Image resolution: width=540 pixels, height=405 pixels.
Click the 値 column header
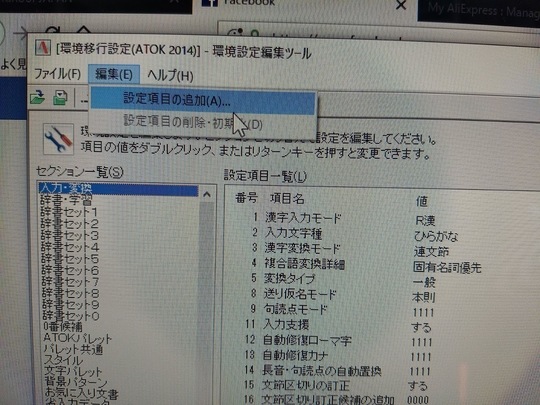(x=422, y=201)
